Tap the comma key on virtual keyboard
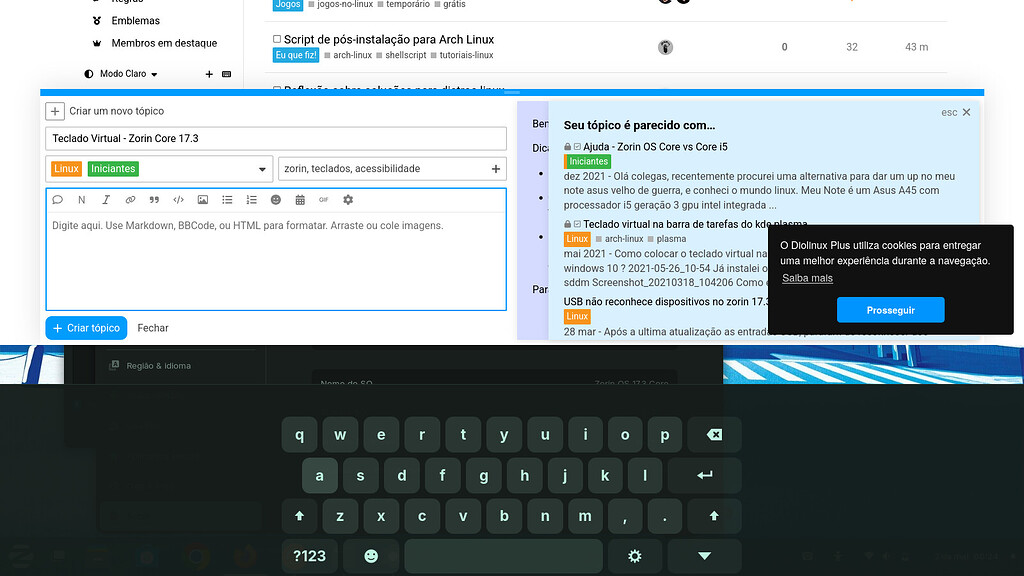The image size is (1024, 576). (624, 516)
